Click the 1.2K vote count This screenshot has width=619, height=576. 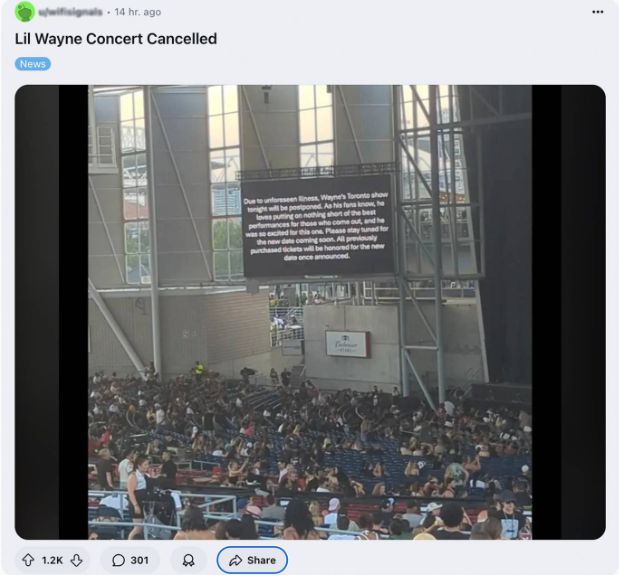click(52, 560)
